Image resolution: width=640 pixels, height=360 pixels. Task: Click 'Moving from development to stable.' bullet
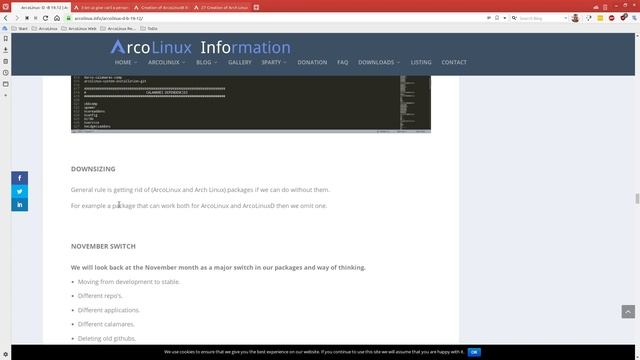129,282
